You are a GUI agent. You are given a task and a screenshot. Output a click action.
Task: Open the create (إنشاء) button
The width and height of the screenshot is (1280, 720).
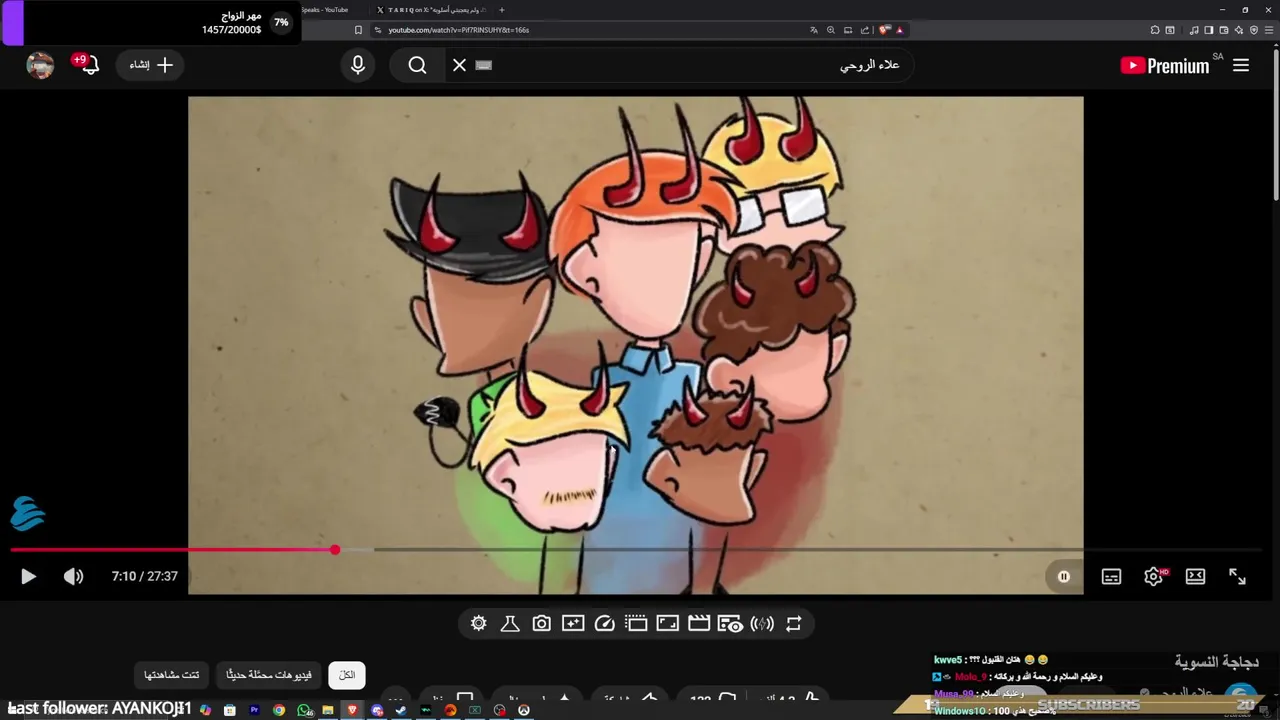pos(151,65)
